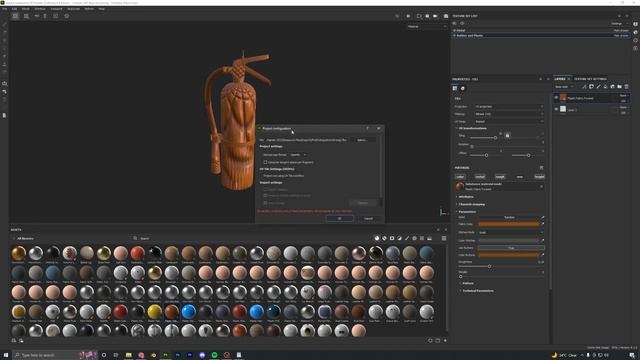Open the help icon in Project configuration
640x360 pixels.
click(x=367, y=128)
